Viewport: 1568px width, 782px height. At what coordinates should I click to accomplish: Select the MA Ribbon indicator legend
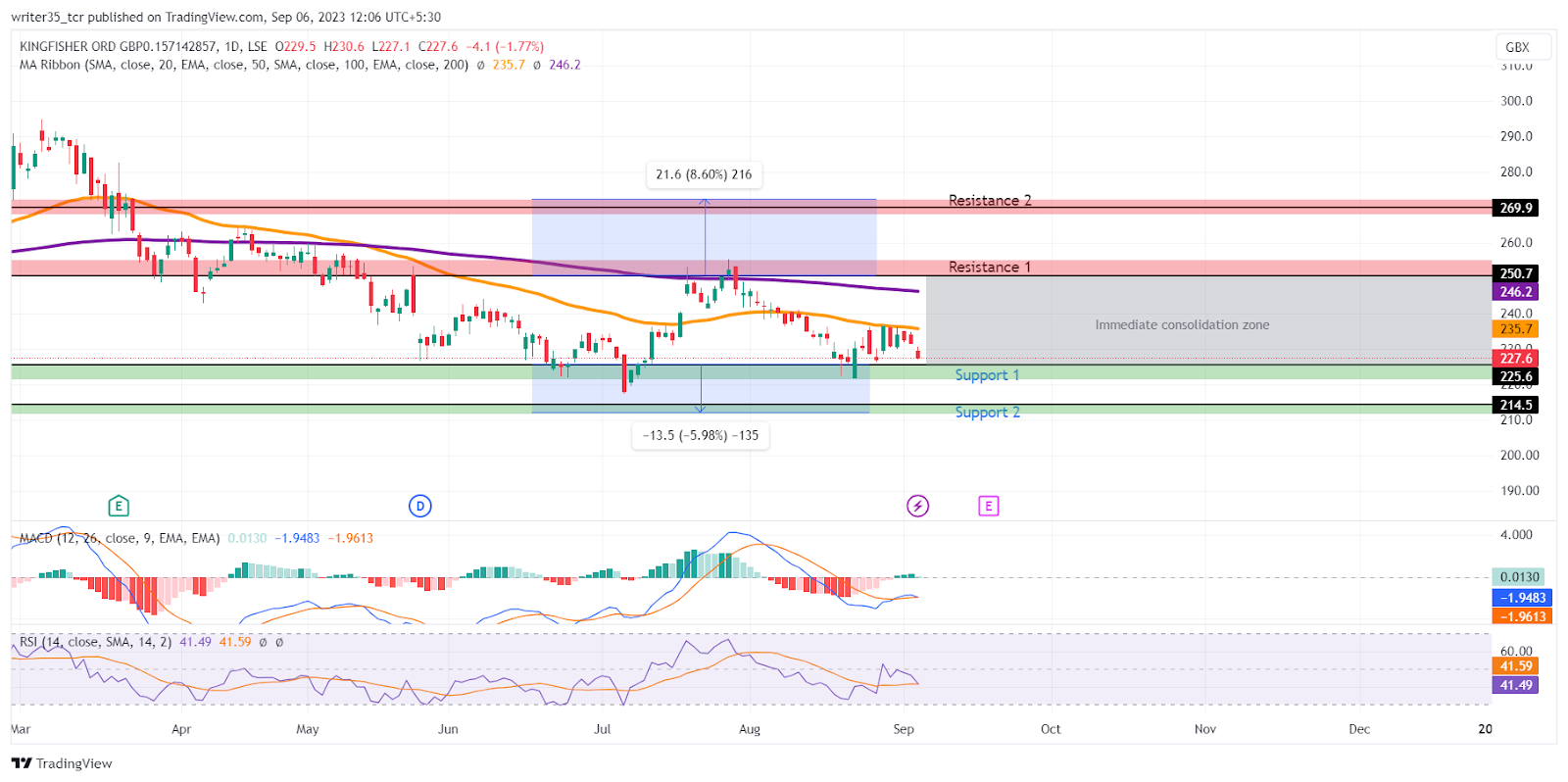244,65
